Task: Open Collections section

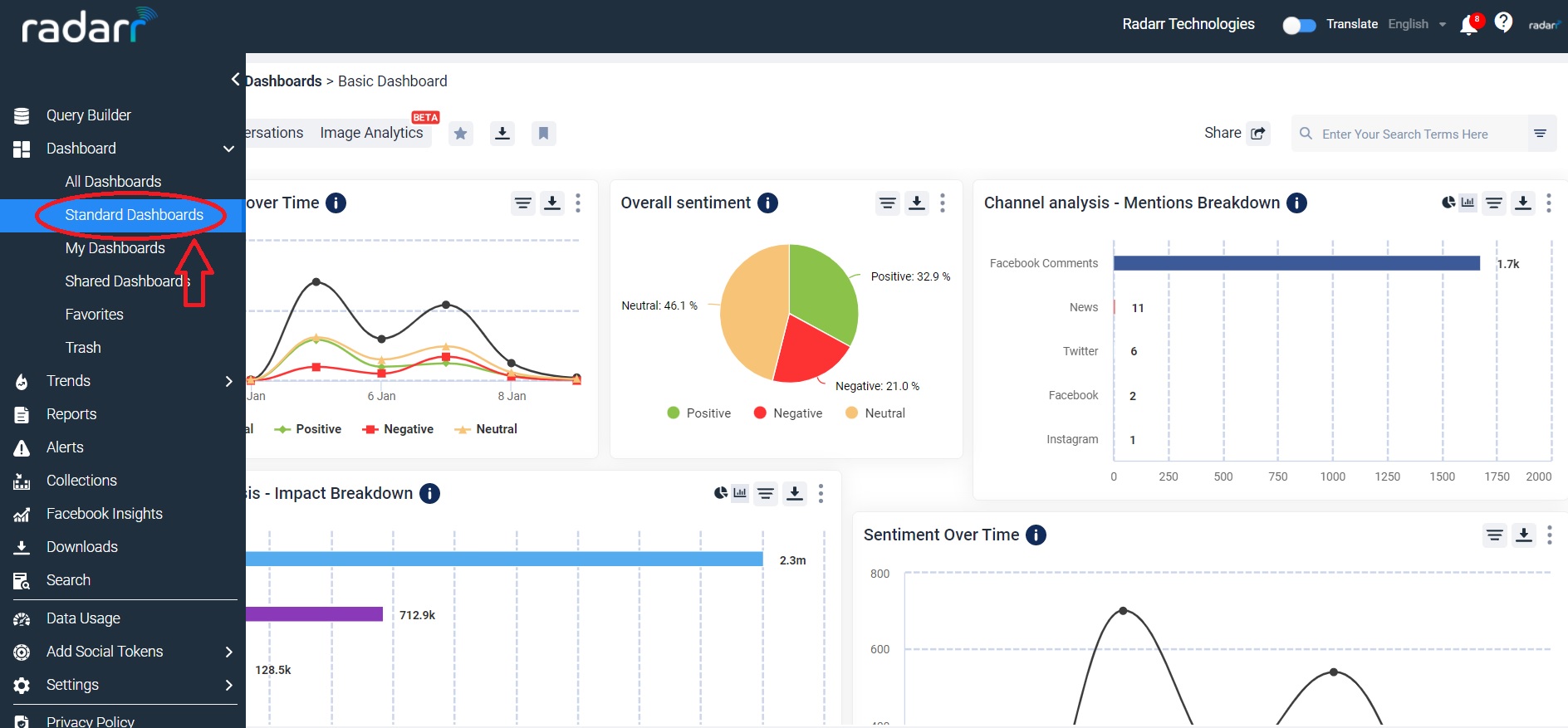Action: pos(81,481)
